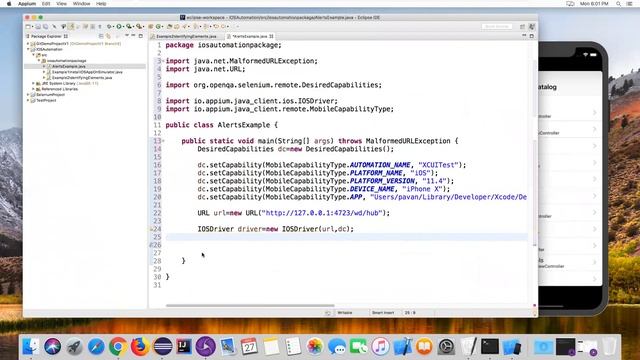Open the Help menu in menu bar

[x=101, y=4]
